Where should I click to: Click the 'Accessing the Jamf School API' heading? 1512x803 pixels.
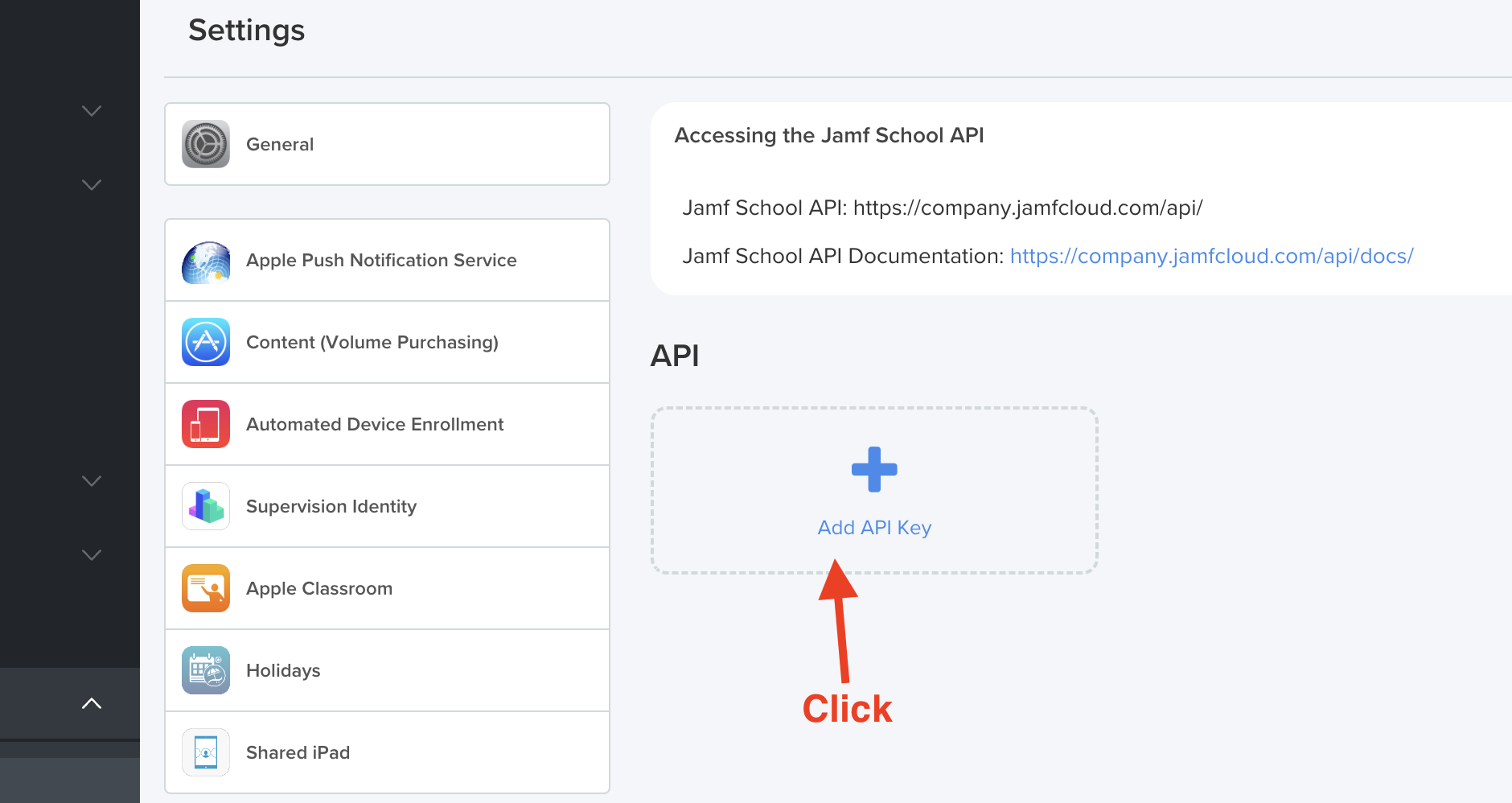(829, 135)
